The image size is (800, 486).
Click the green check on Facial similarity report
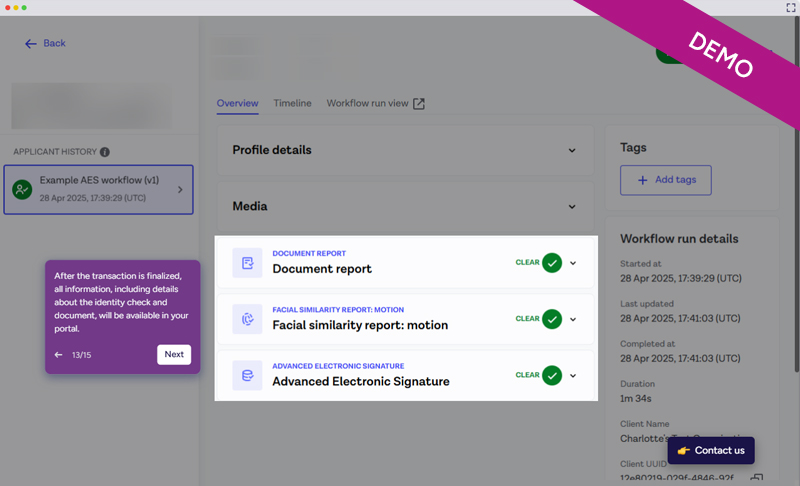[552, 319]
